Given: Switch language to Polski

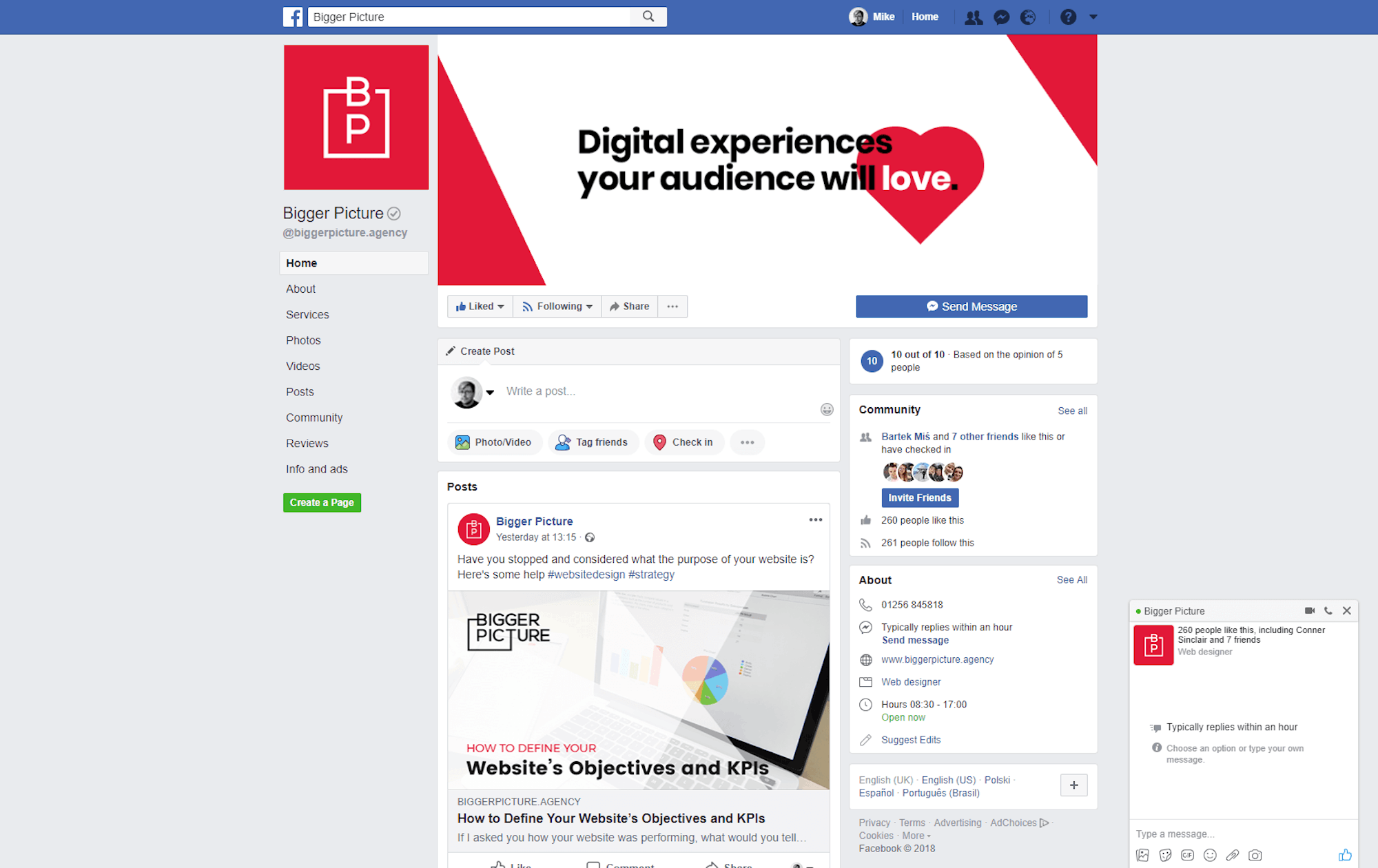Looking at the screenshot, I should [x=997, y=780].
